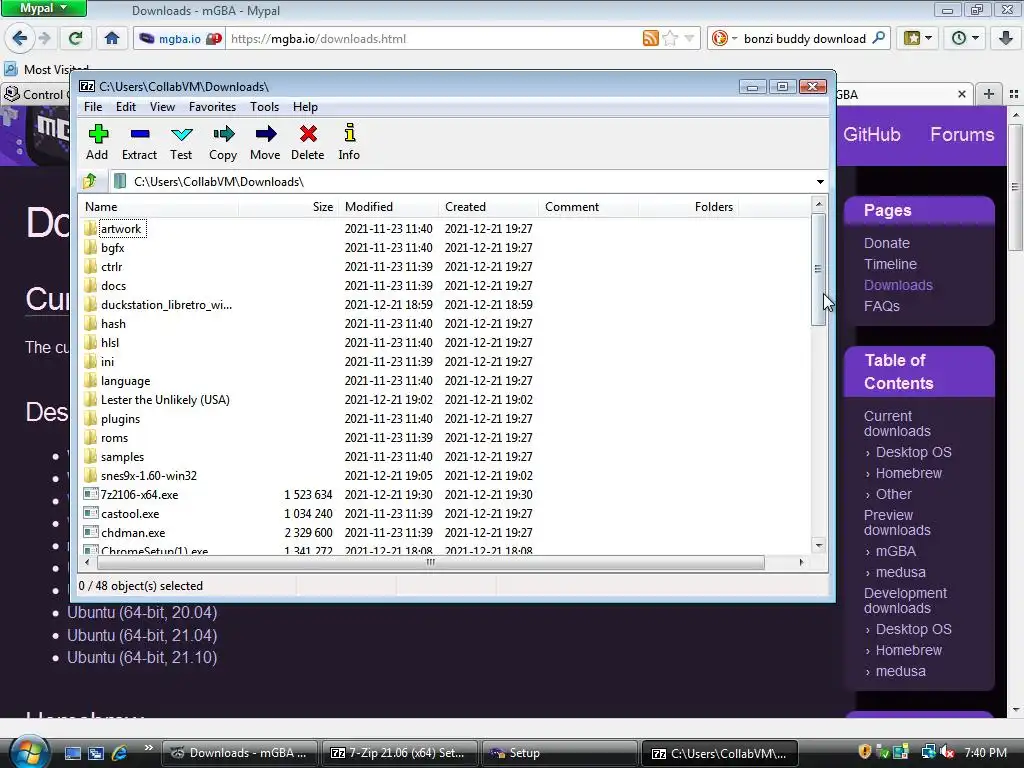1024x768 pixels.
Task: Click the Windows Start orb
Action: pyautogui.click(x=29, y=752)
